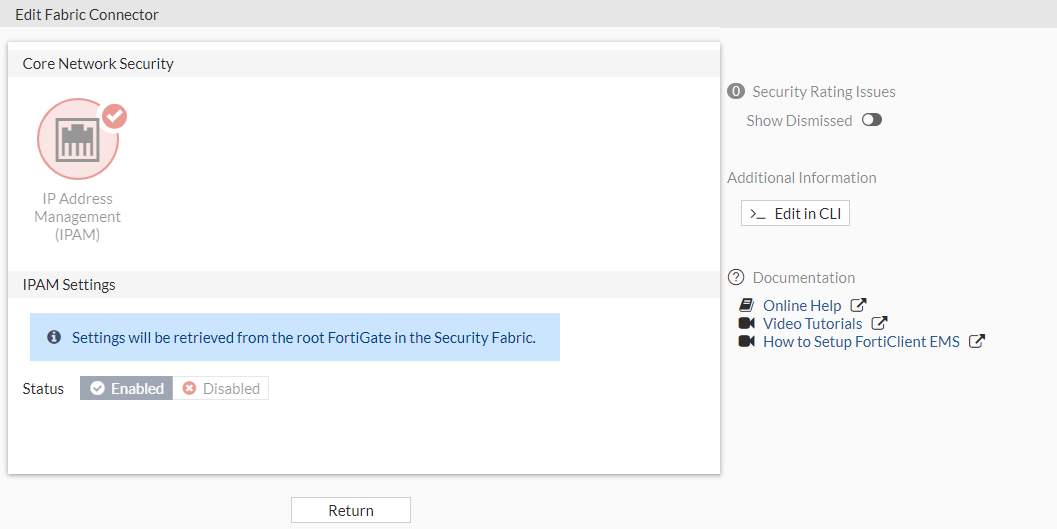The width and height of the screenshot is (1057, 529).
Task: Click external-link icon after FortiClient EMS link
Action: coord(977,341)
